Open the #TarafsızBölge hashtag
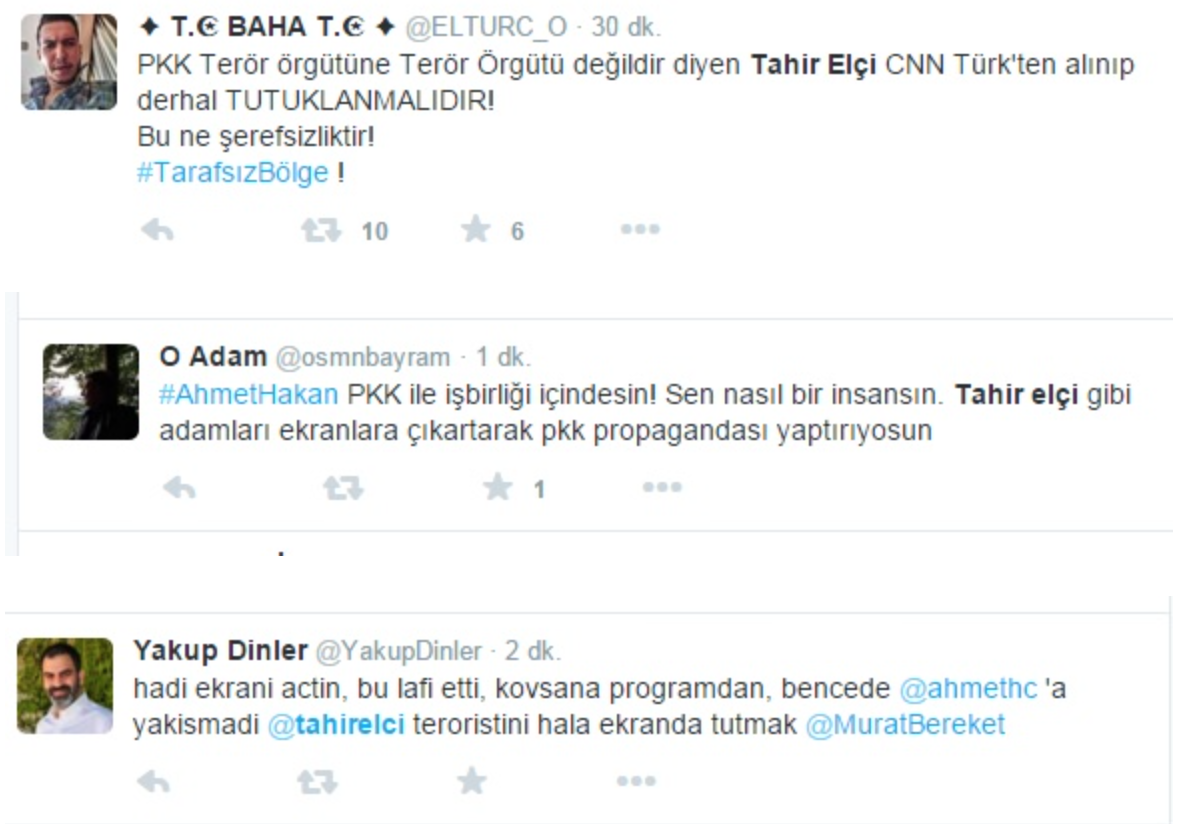This screenshot has height=824, width=1180. click(x=233, y=172)
